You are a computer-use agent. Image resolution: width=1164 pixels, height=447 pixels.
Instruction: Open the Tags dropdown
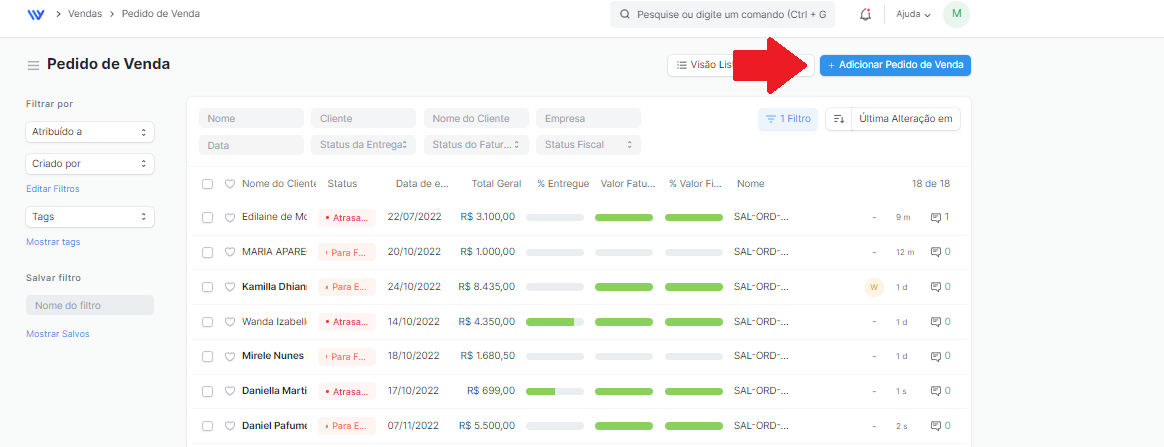point(90,217)
